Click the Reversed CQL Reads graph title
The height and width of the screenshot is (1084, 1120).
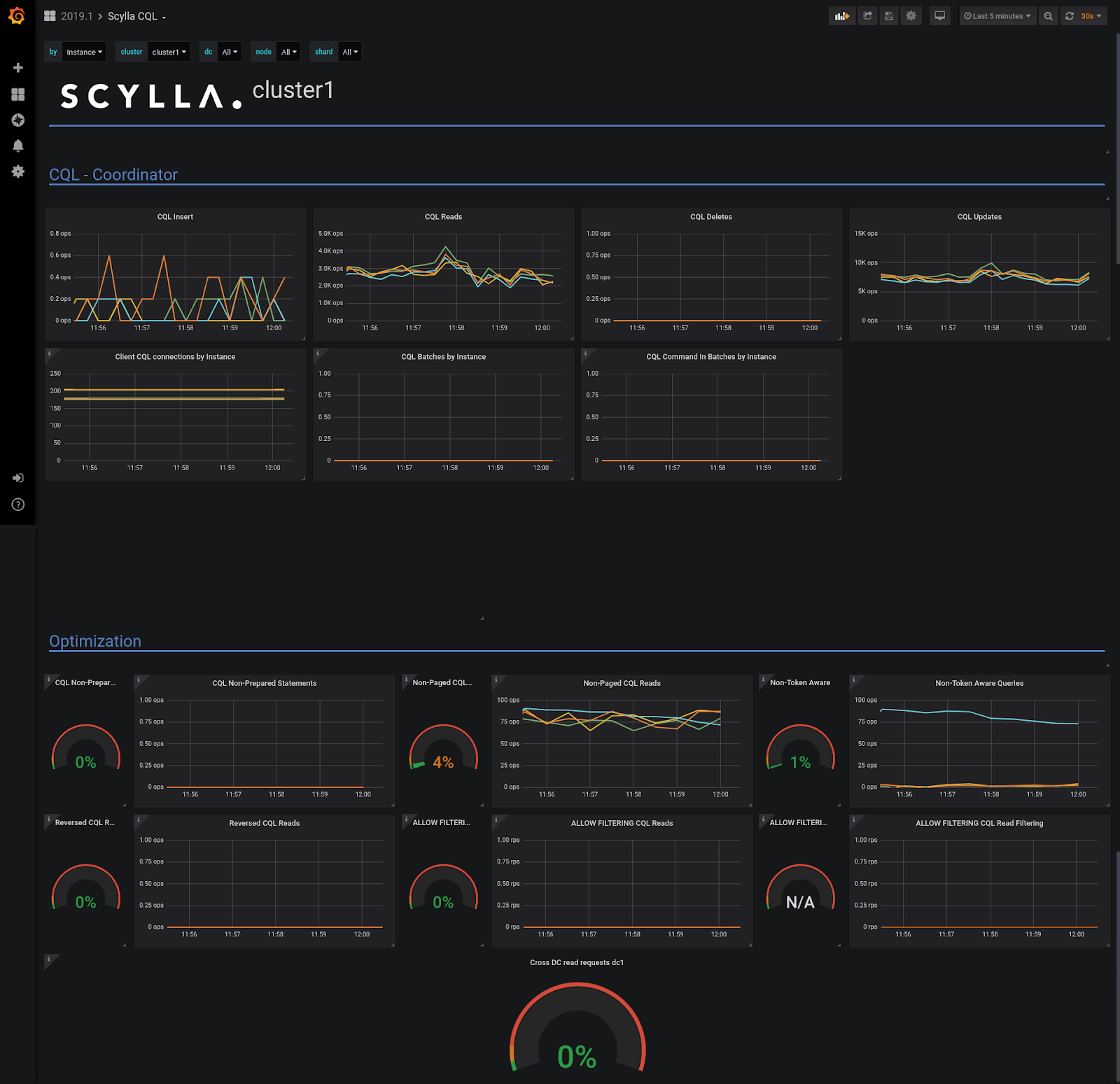[x=264, y=823]
